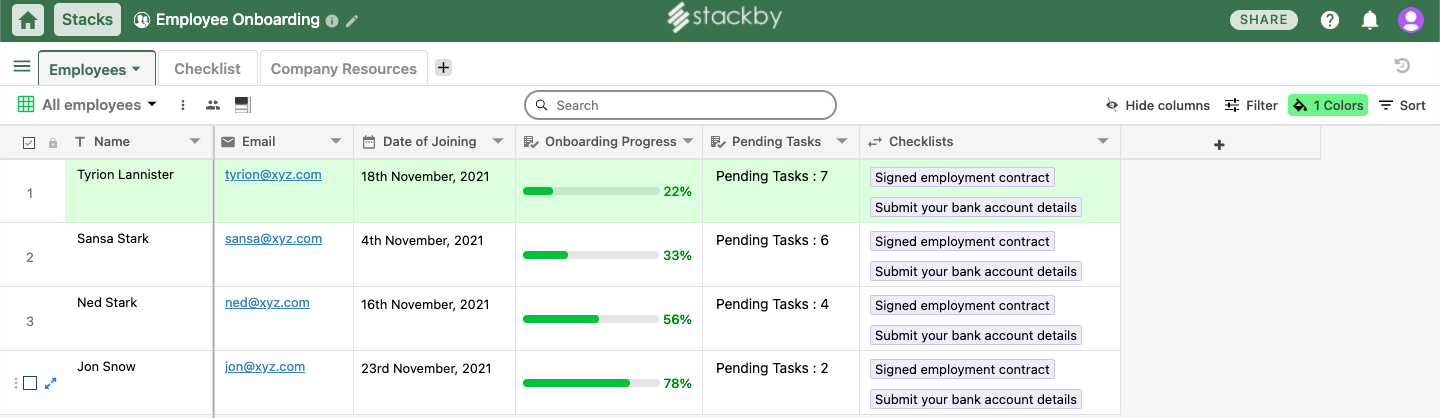Screen dimensions: 1440x418
Task: Open the help question mark icon
Action: click(1330, 20)
